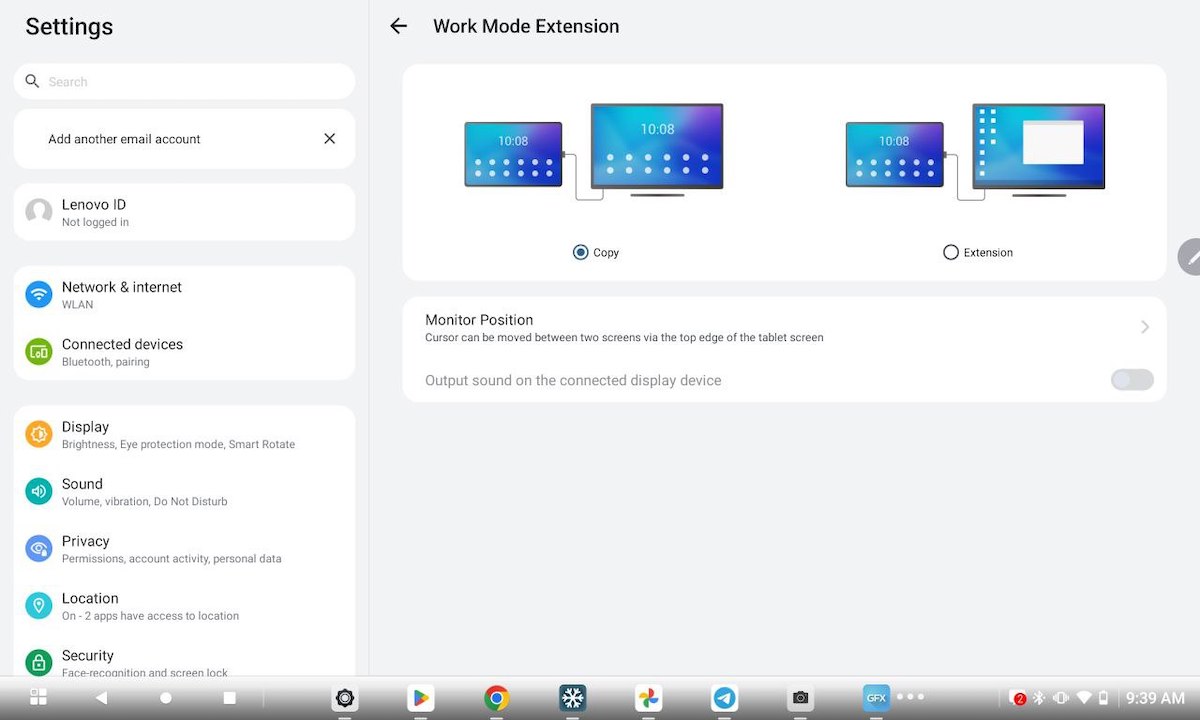Click the Extension mode illustration
1200x720 pixels.
point(975,151)
